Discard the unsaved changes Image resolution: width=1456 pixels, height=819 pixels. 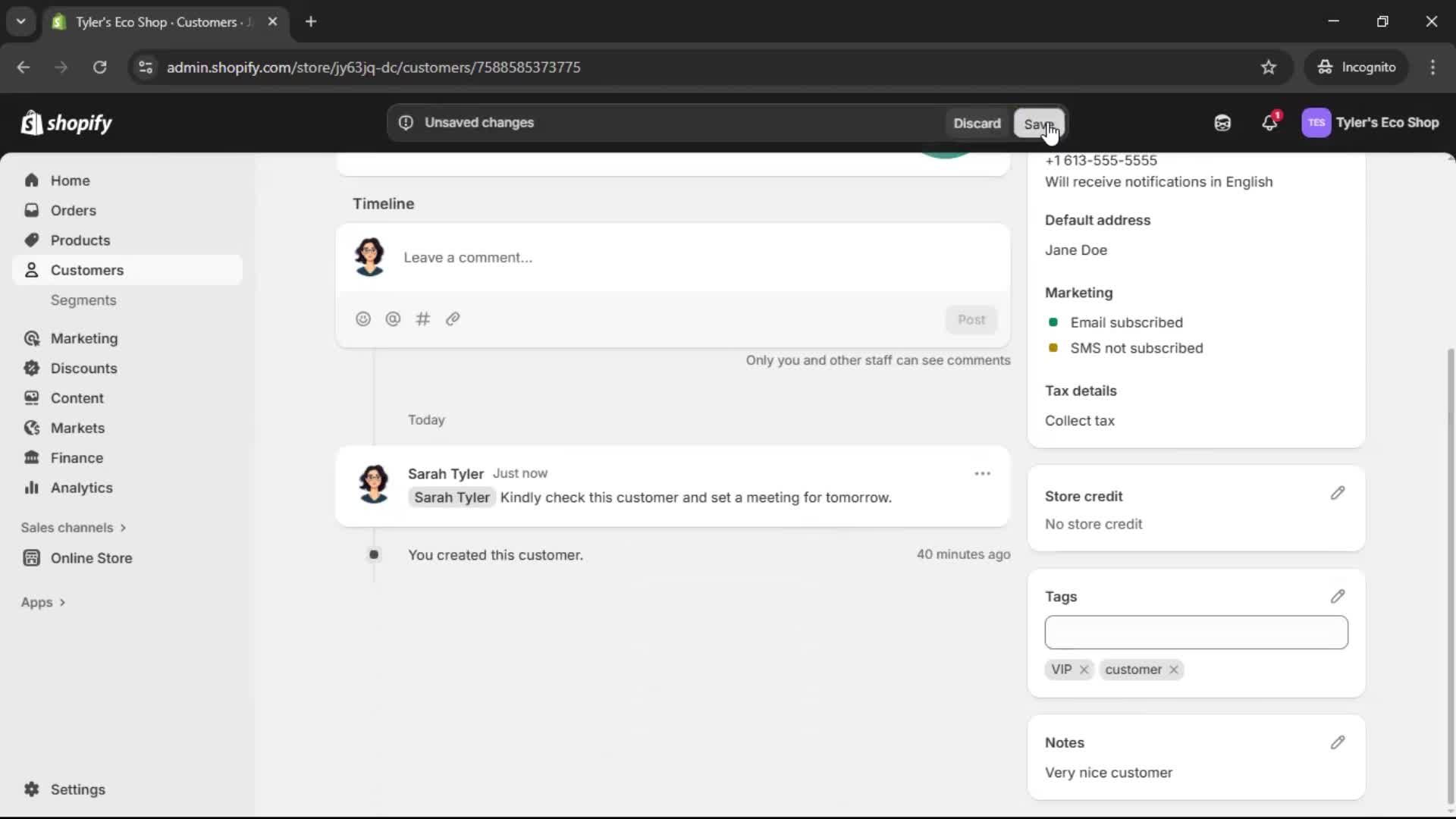coord(977,122)
